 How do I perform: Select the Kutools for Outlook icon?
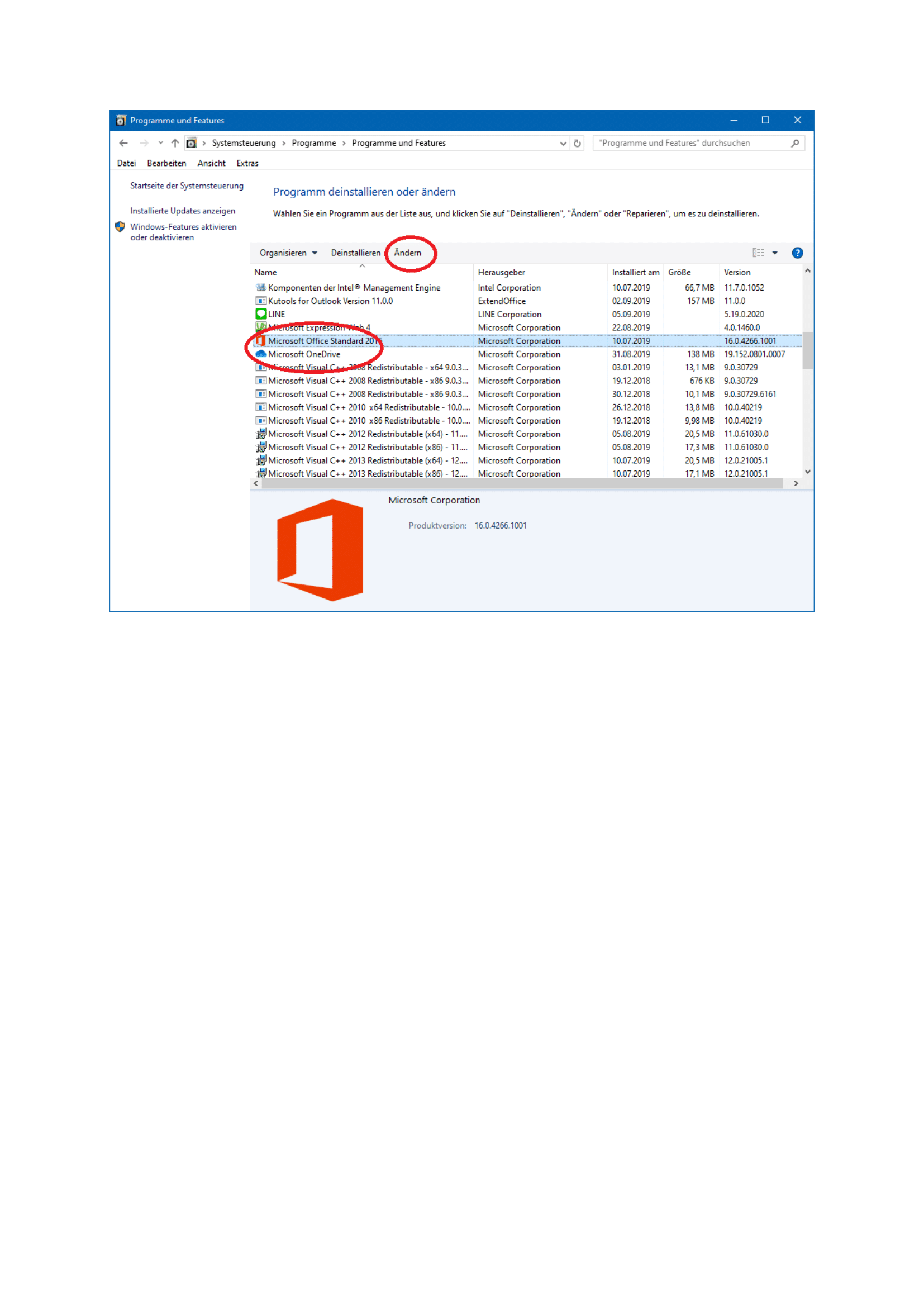[x=260, y=301]
